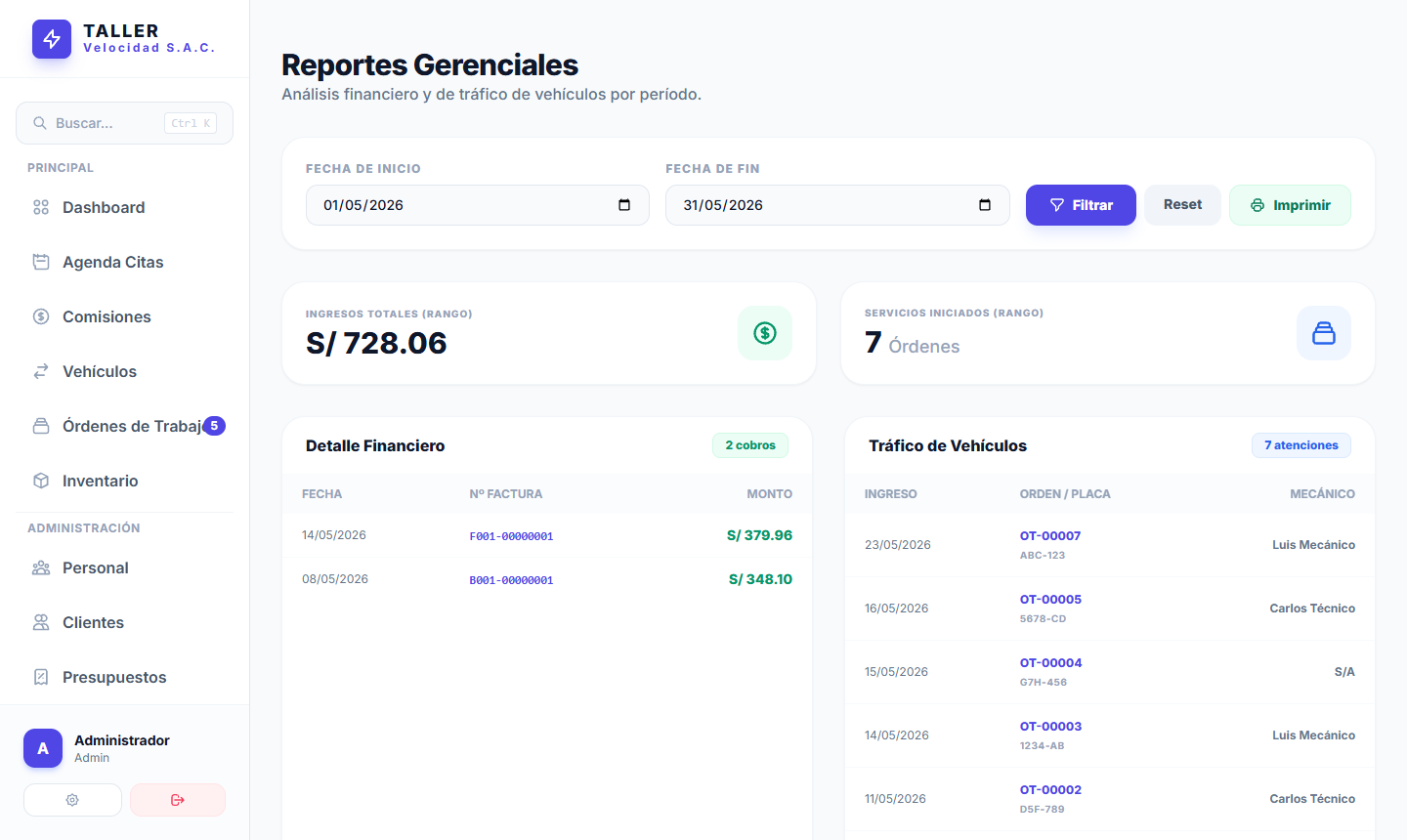
Task: Click the Administrador avatar letter A
Action: click(x=43, y=748)
